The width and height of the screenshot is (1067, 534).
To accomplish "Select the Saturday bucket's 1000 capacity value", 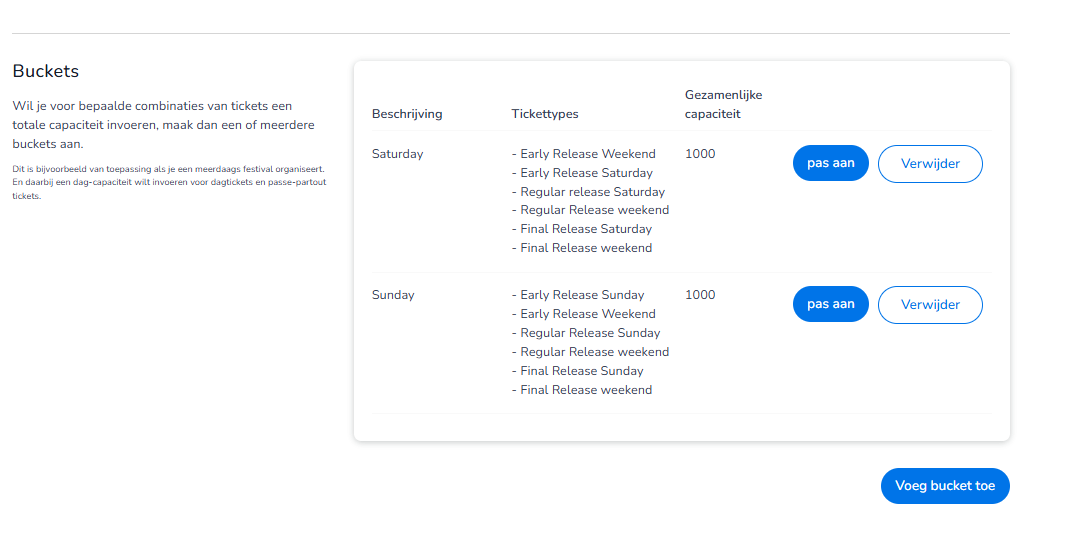I will (x=700, y=154).
